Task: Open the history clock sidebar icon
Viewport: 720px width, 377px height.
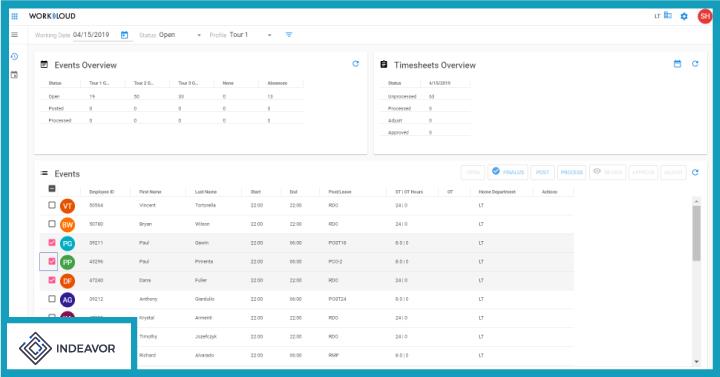Action: pyautogui.click(x=15, y=56)
